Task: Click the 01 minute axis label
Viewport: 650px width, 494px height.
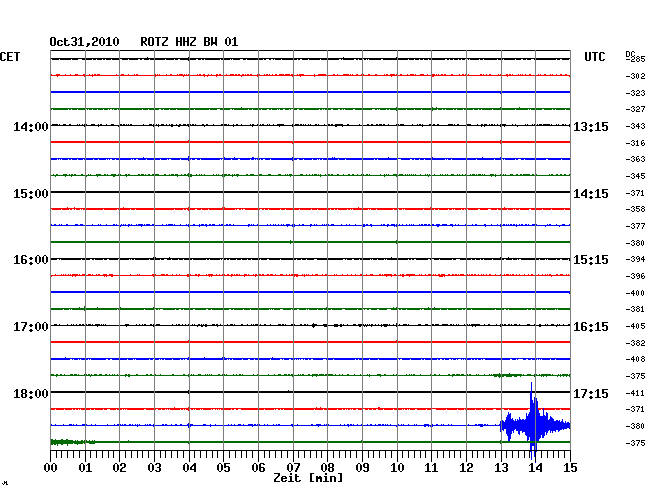Action: 85,468
